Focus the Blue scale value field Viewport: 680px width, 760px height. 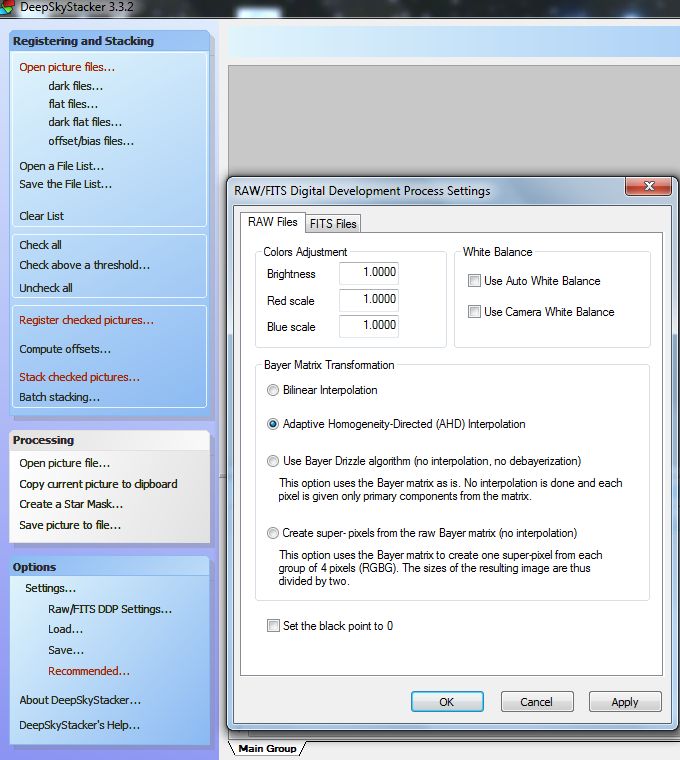pos(369,326)
